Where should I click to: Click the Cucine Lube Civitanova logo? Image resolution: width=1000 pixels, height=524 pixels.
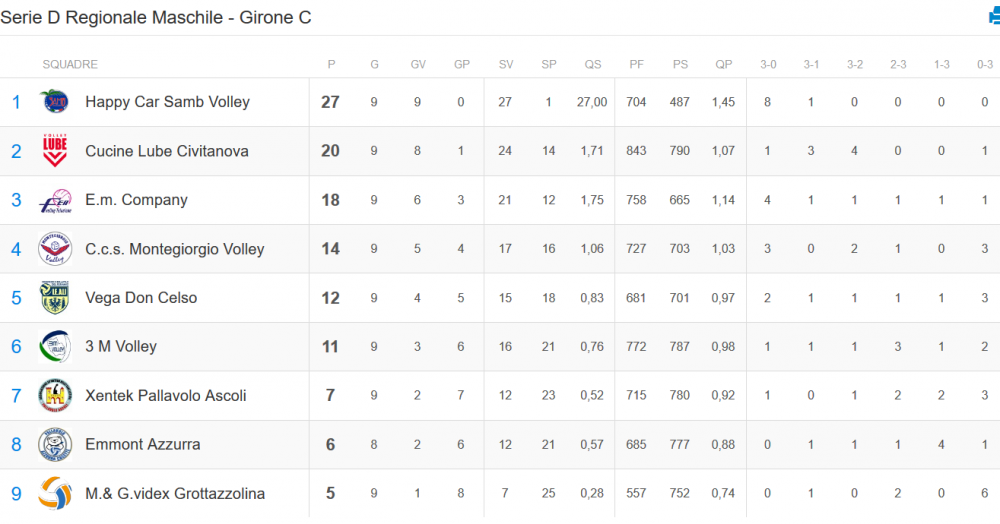coord(54,151)
